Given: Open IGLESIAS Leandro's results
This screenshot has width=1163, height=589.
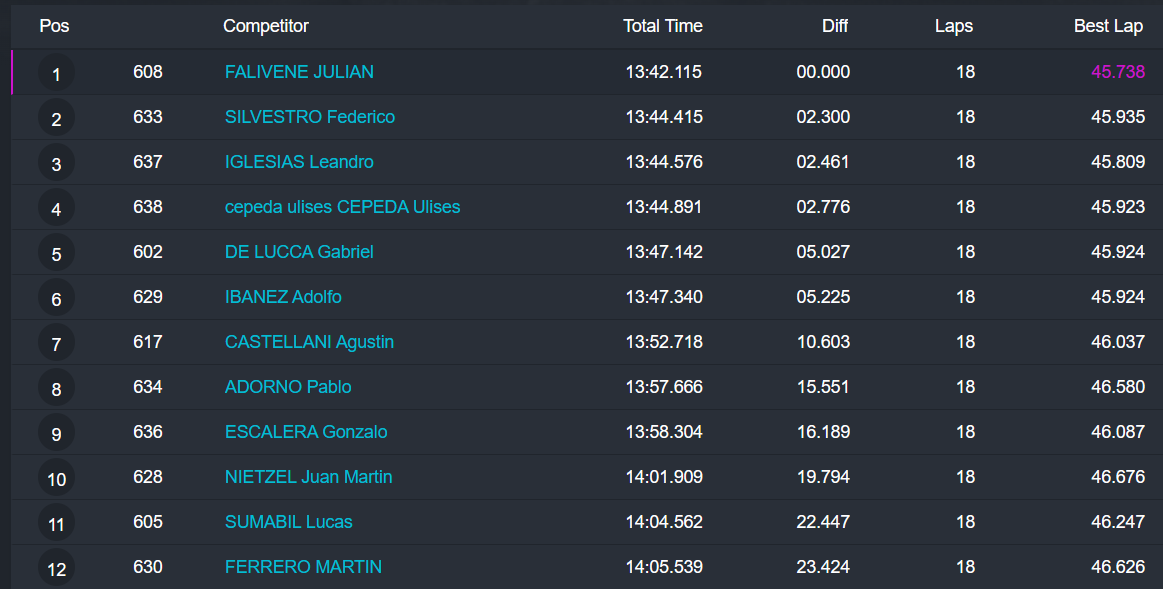Looking at the screenshot, I should pyautogui.click(x=299, y=162).
